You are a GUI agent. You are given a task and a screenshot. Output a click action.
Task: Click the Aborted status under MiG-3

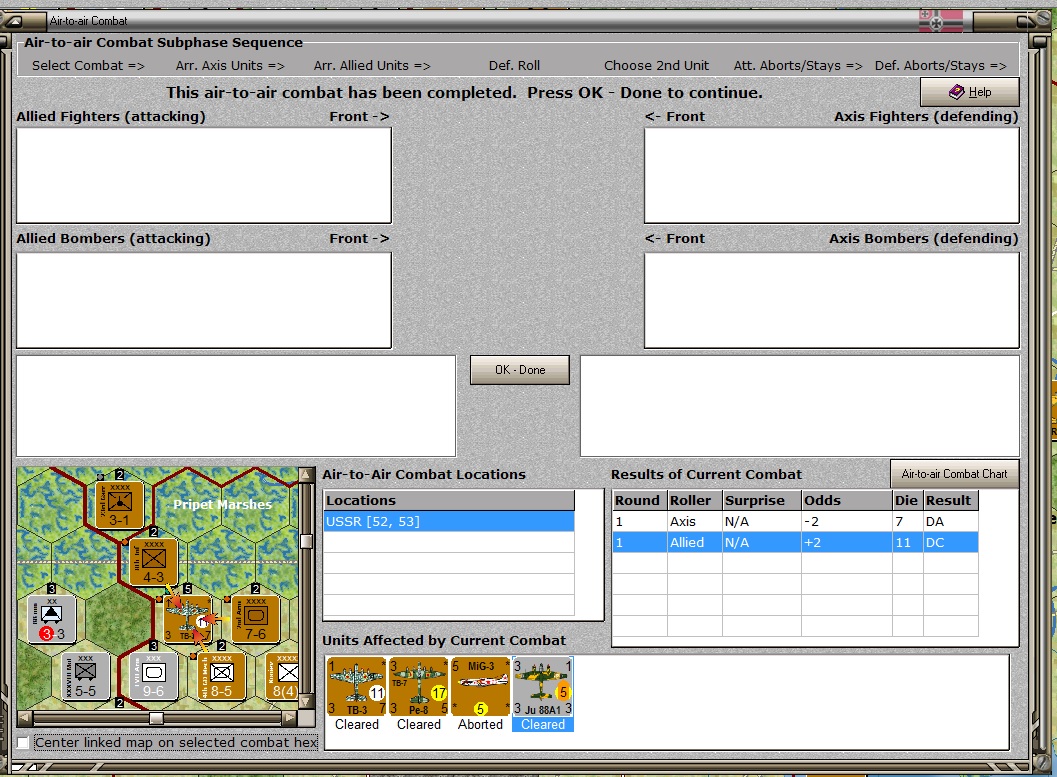(481, 724)
